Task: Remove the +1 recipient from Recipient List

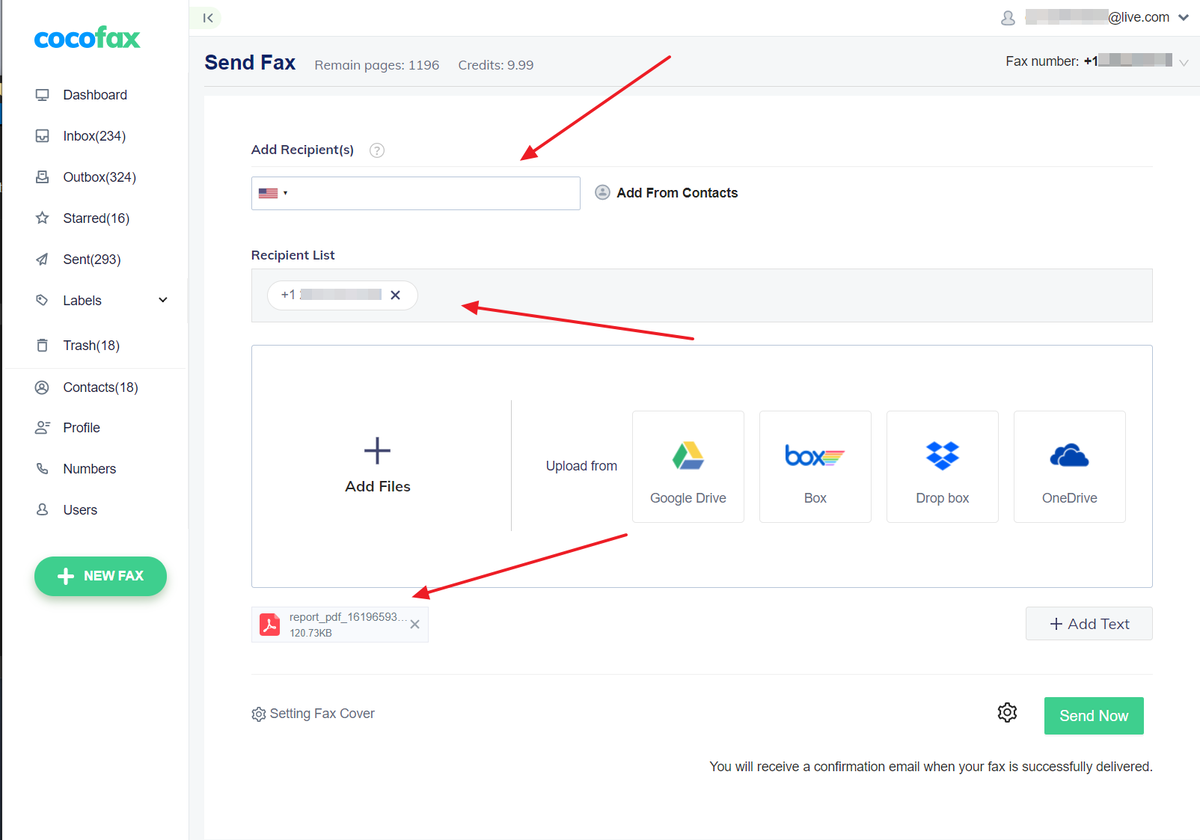Action: pyautogui.click(x=396, y=295)
